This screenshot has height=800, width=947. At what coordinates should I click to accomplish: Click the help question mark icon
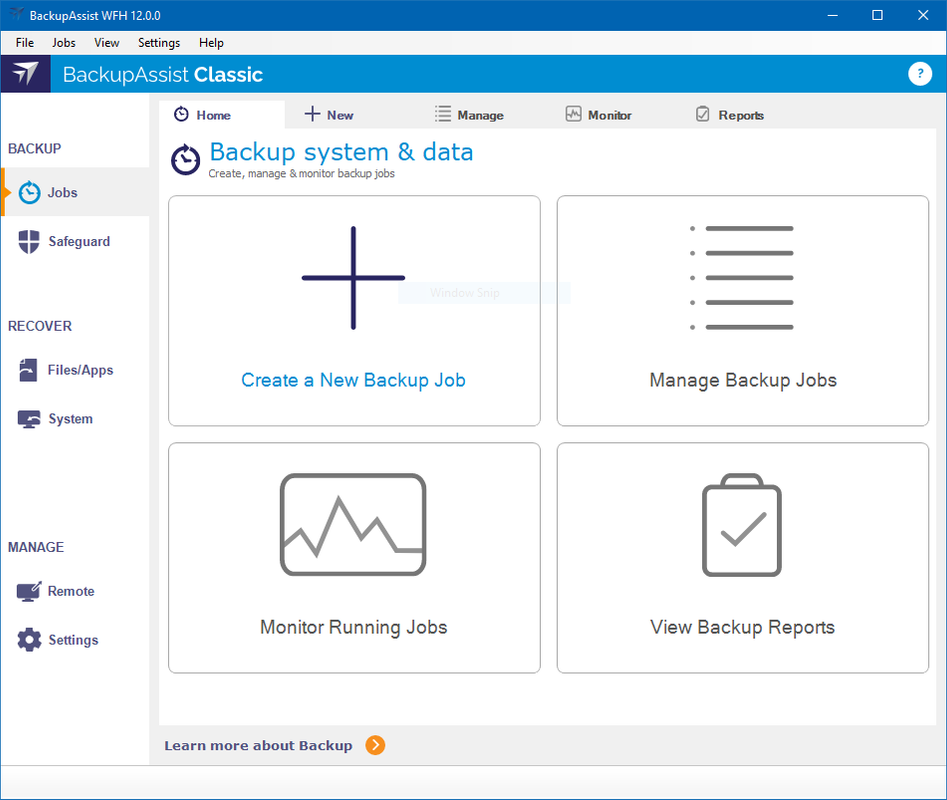[x=919, y=74]
